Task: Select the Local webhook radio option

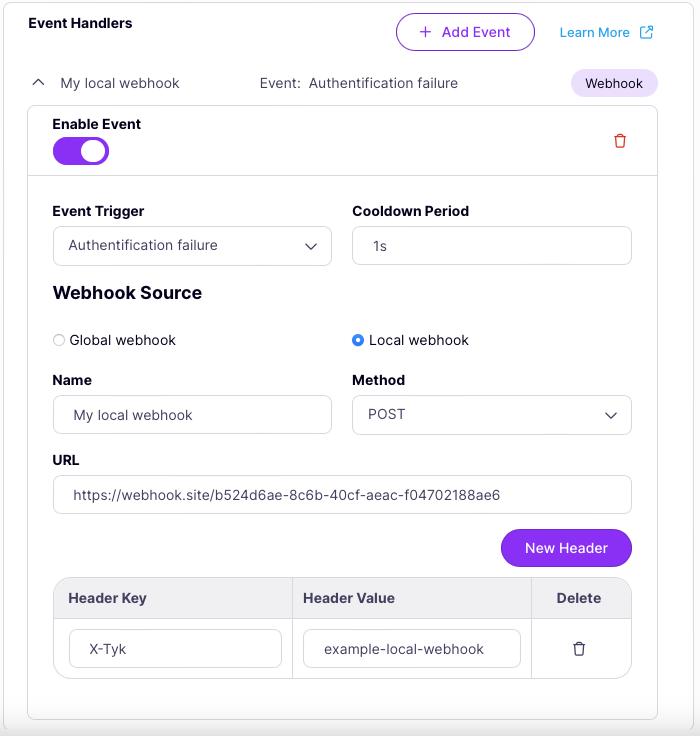Action: tap(358, 340)
